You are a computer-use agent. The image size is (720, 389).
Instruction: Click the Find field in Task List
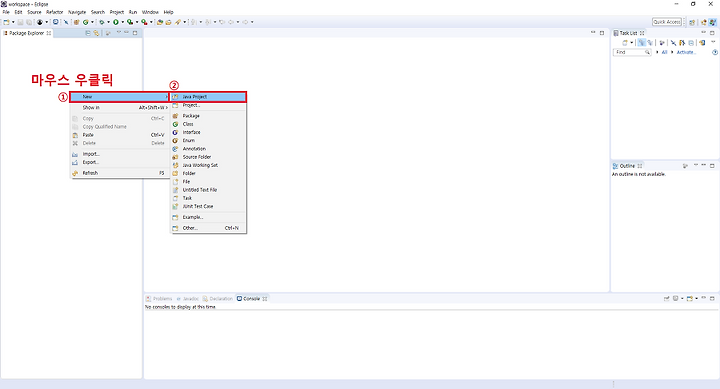tap(632, 52)
